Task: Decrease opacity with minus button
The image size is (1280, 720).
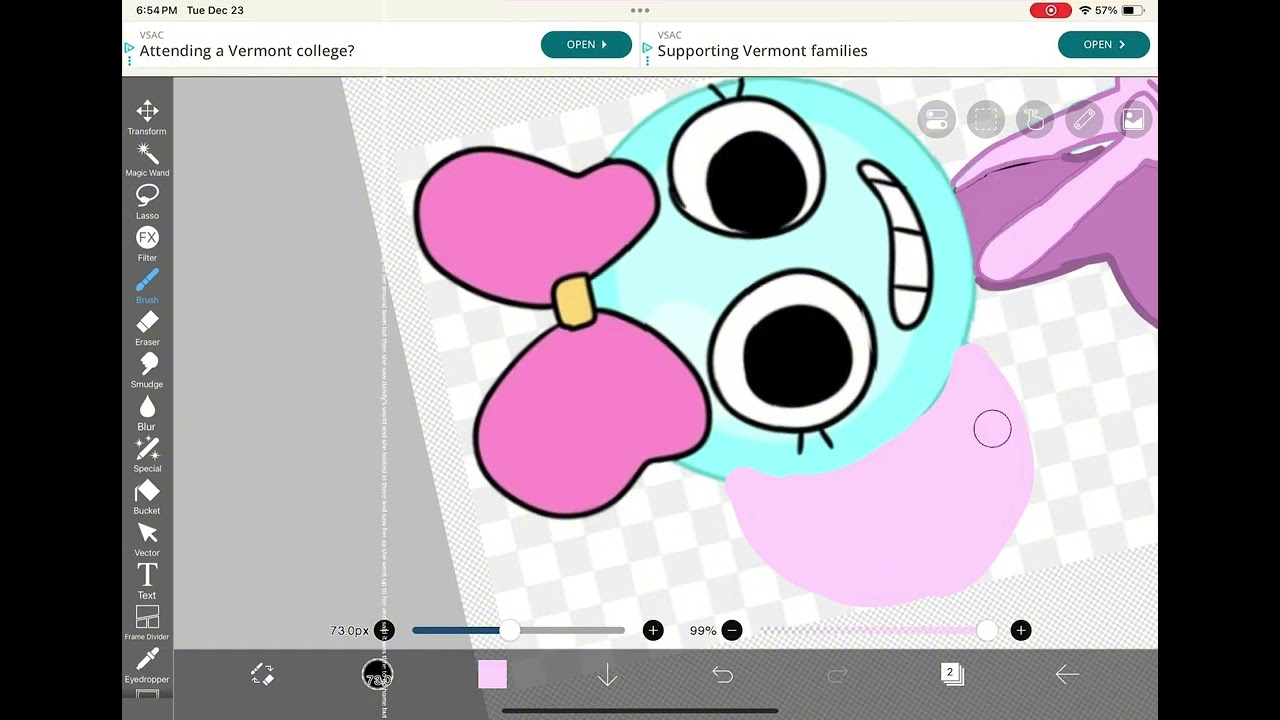Action: (x=732, y=630)
